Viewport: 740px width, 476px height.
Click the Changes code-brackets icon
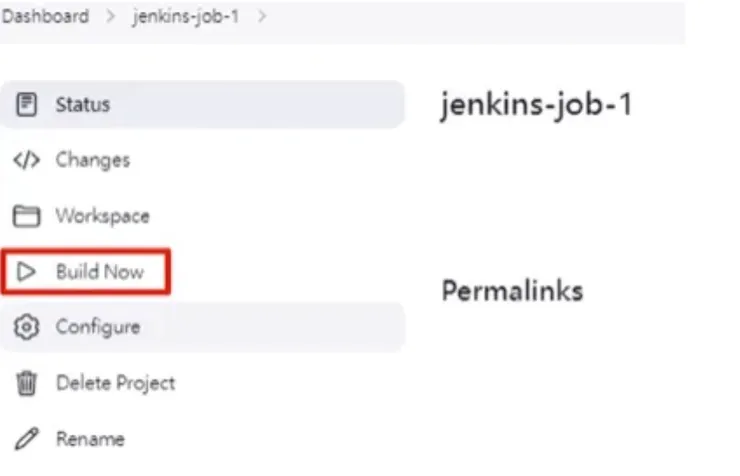pos(27,160)
